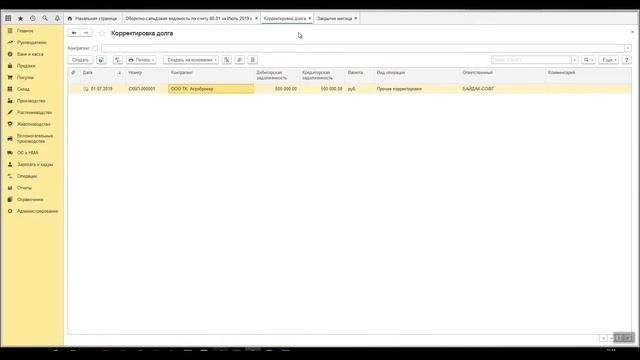The image size is (640, 360).
Task: Click the search field in toolbar
Action: coord(531,60)
